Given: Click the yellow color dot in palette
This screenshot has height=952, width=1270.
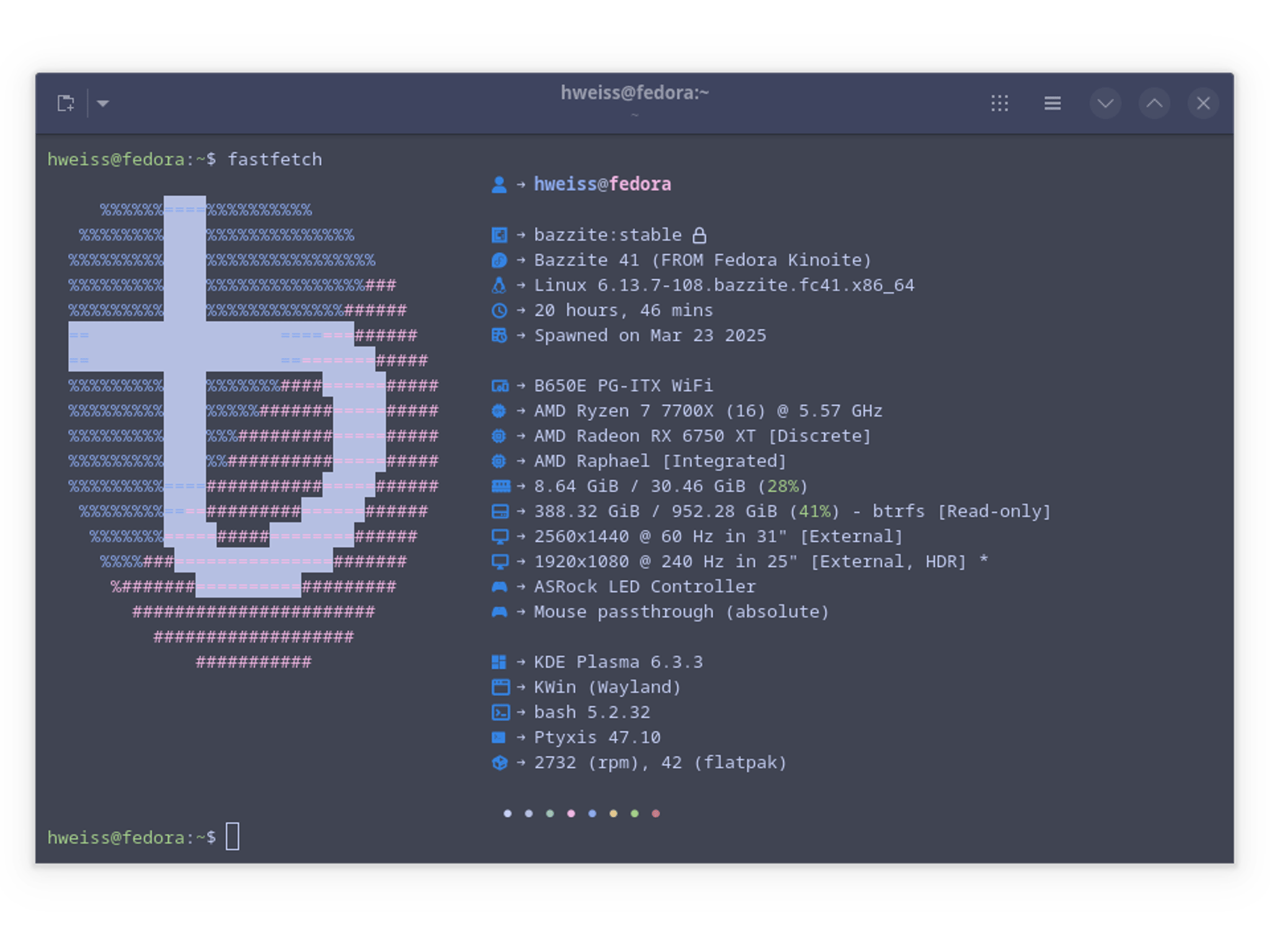Looking at the screenshot, I should point(613,813).
